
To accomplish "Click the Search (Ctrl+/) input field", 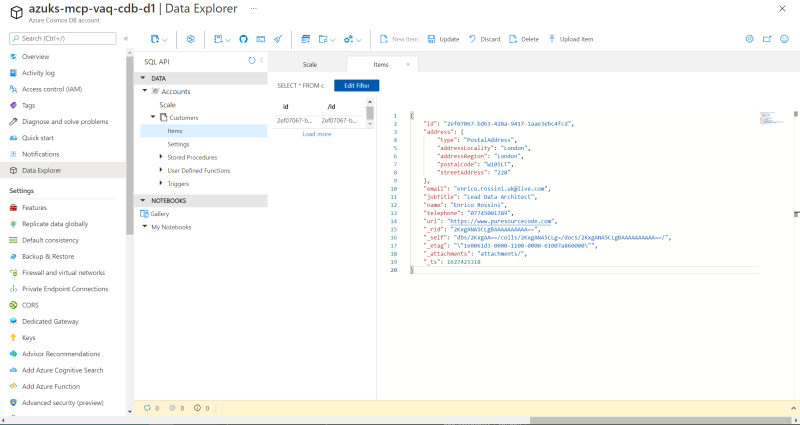I will [x=63, y=38].
